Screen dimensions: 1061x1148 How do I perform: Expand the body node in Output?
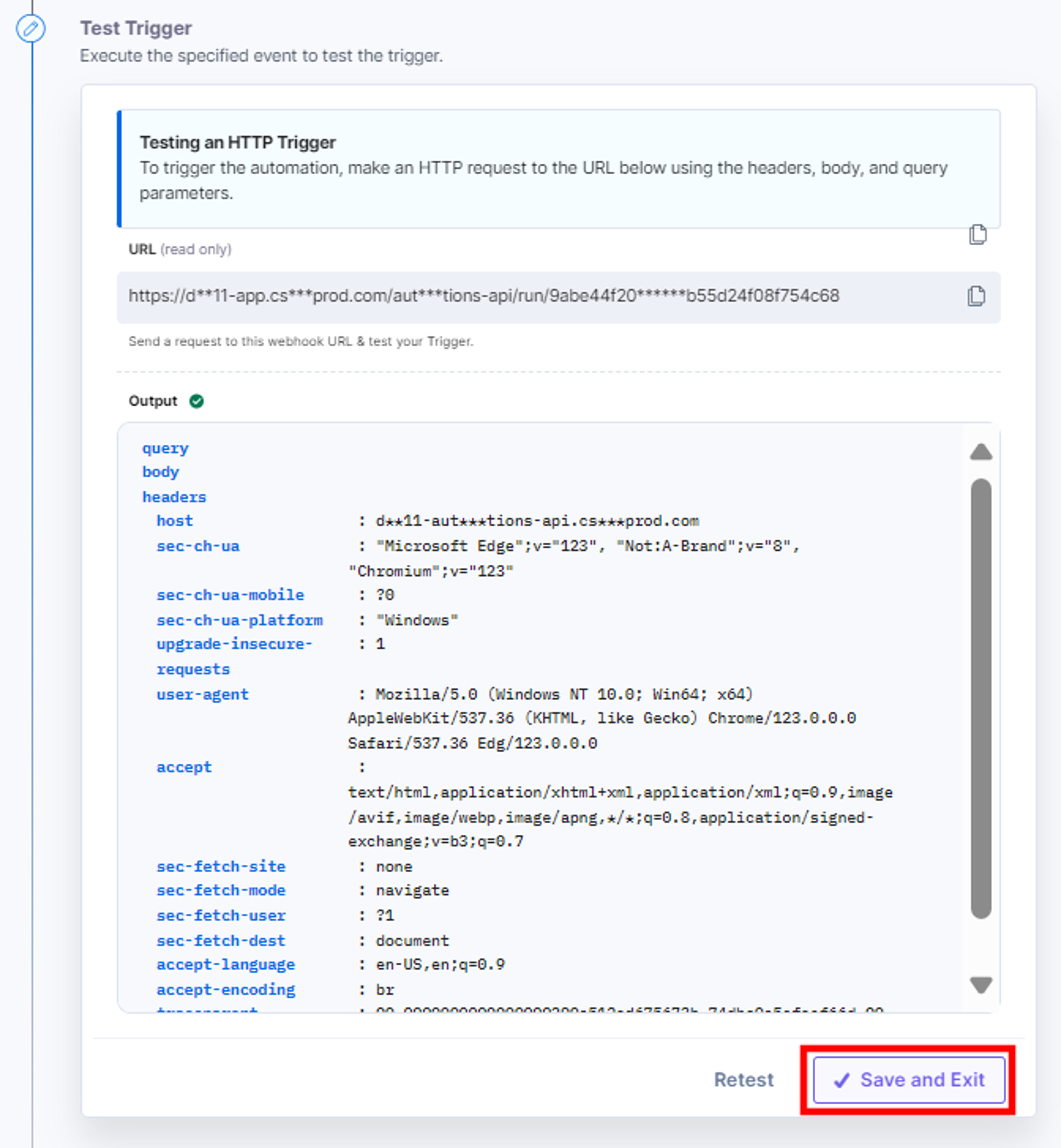[161, 472]
